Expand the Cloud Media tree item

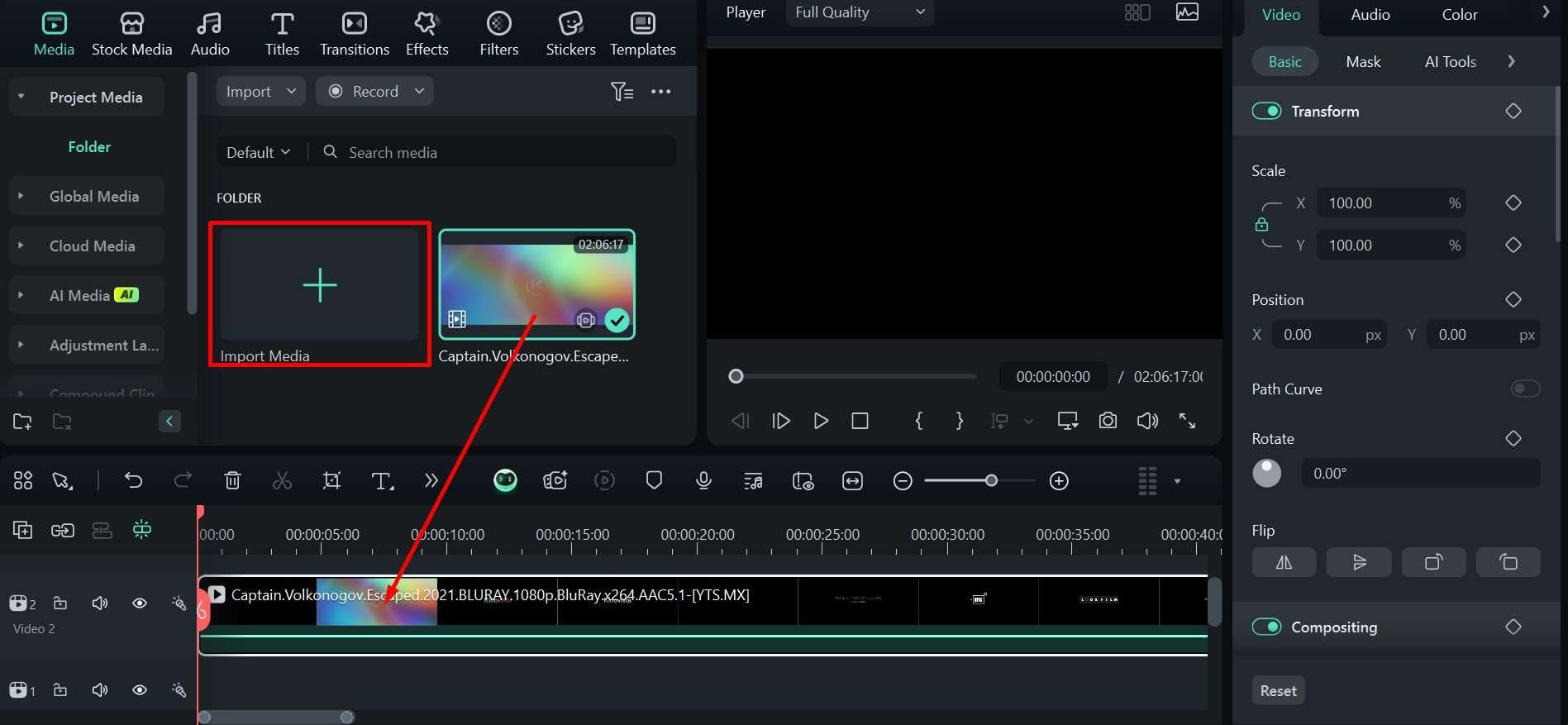click(21, 246)
